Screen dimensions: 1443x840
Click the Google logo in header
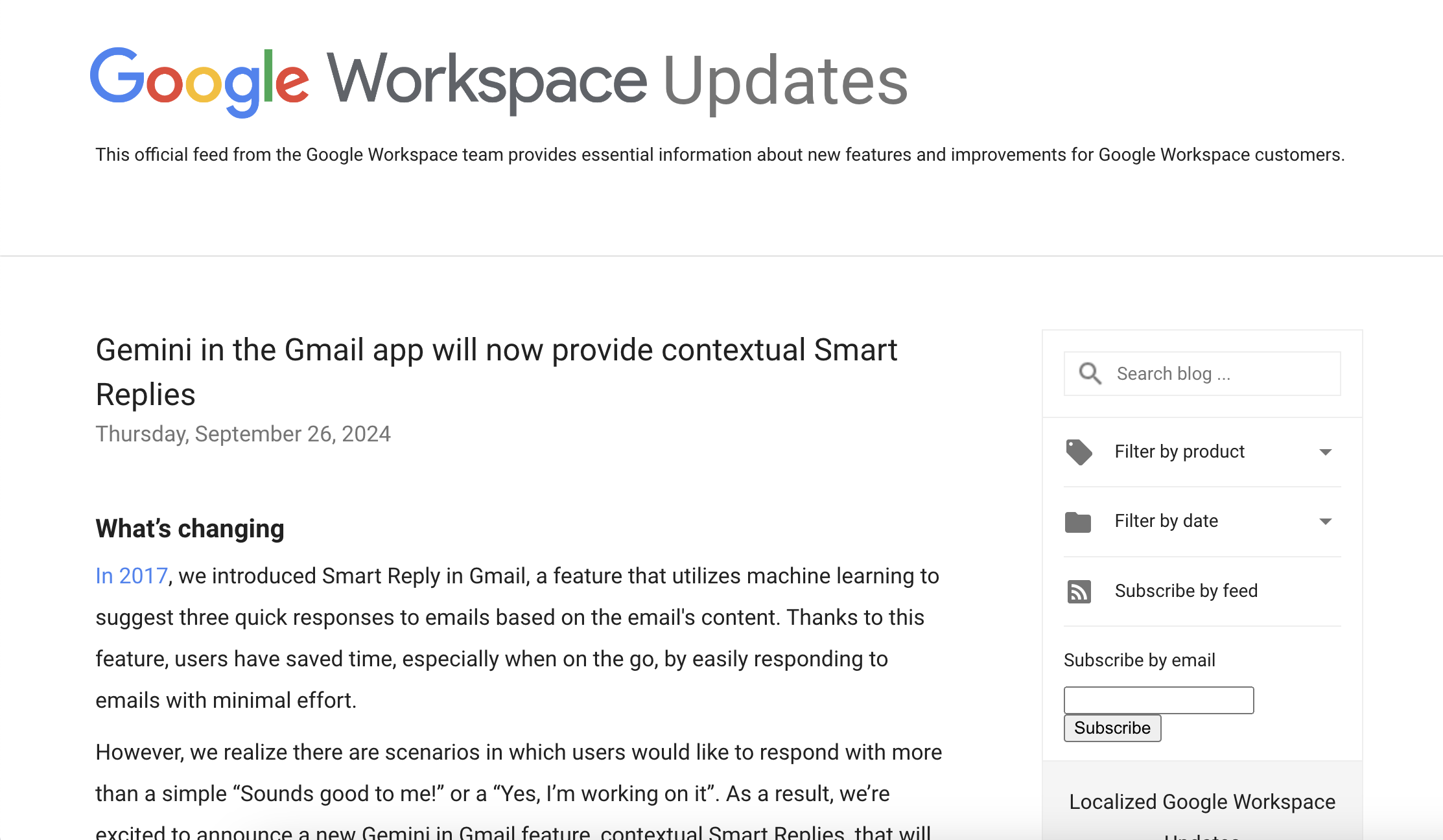click(199, 81)
